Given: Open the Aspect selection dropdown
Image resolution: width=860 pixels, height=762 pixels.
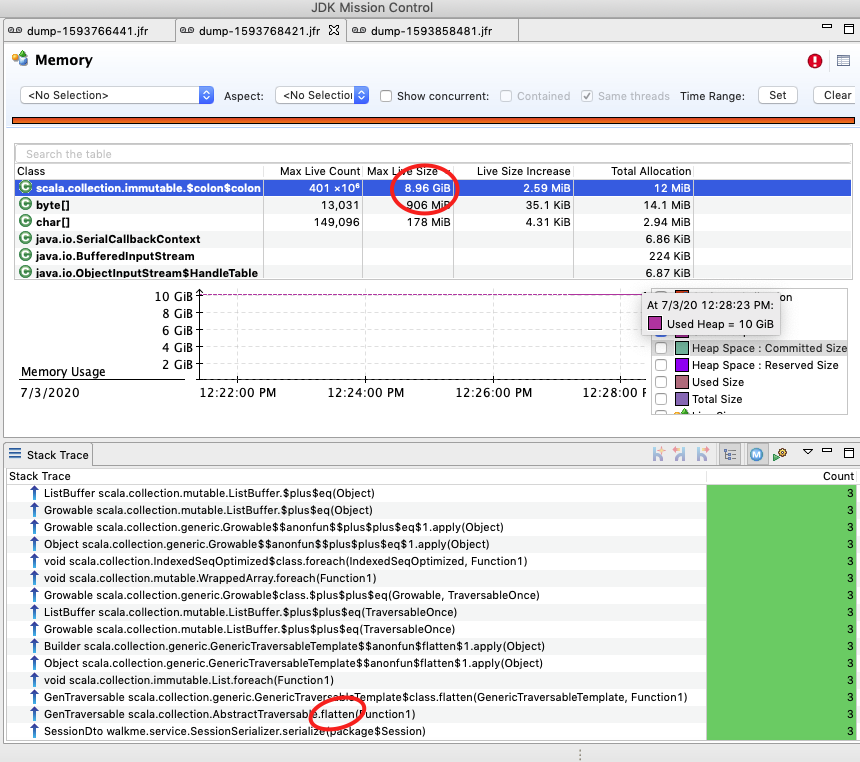Looking at the screenshot, I should (x=321, y=95).
